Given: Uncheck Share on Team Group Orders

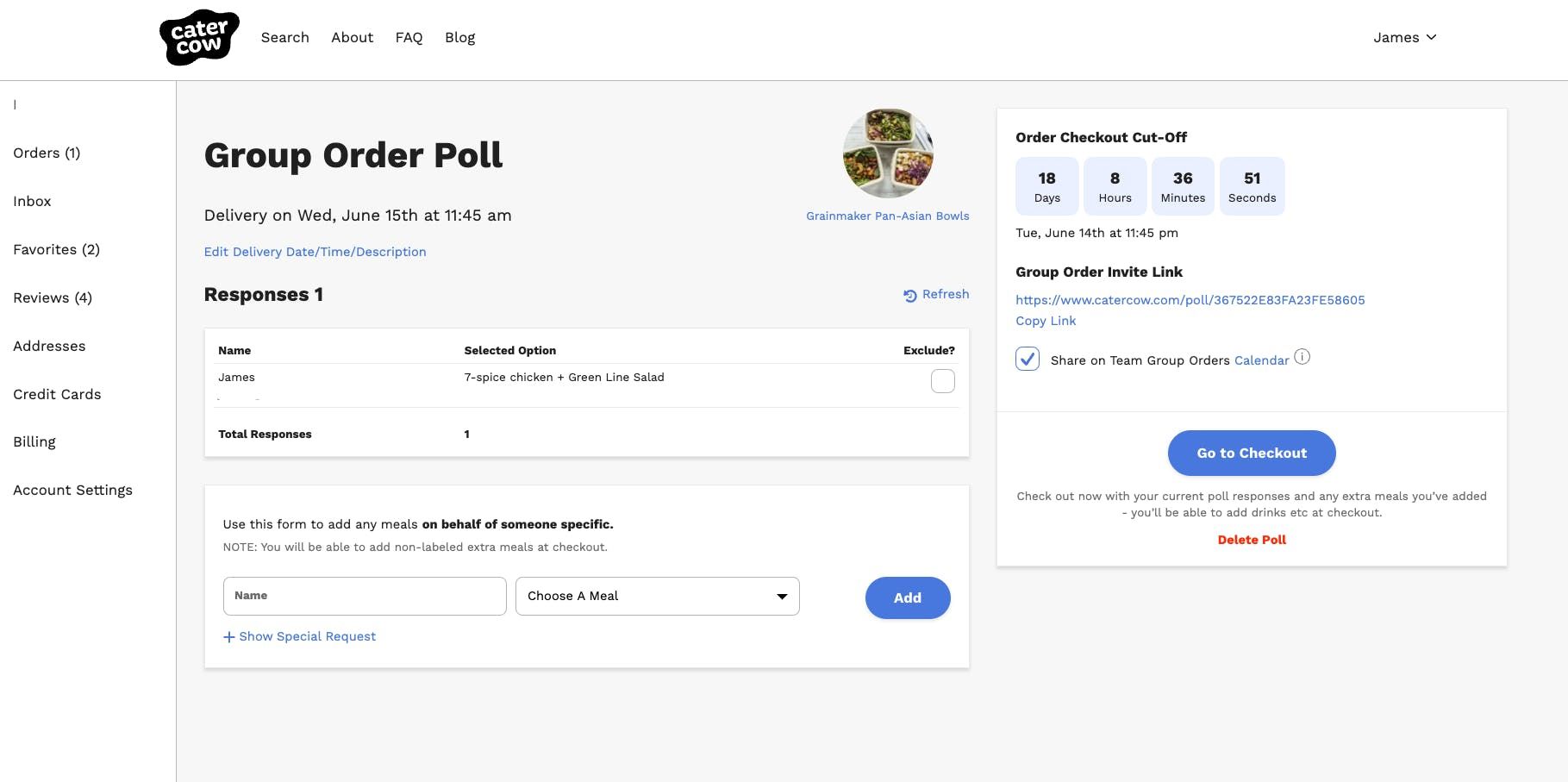Looking at the screenshot, I should pos(1027,360).
